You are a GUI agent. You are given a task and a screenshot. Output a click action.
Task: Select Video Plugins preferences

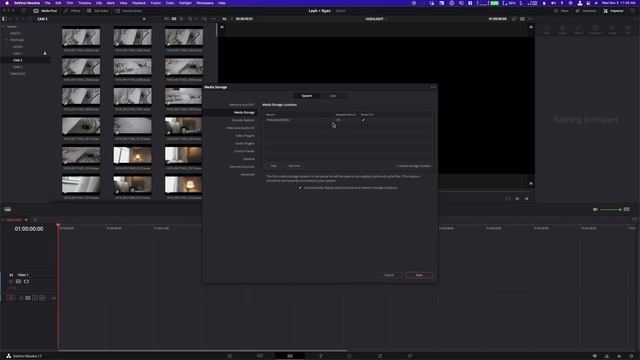point(245,136)
